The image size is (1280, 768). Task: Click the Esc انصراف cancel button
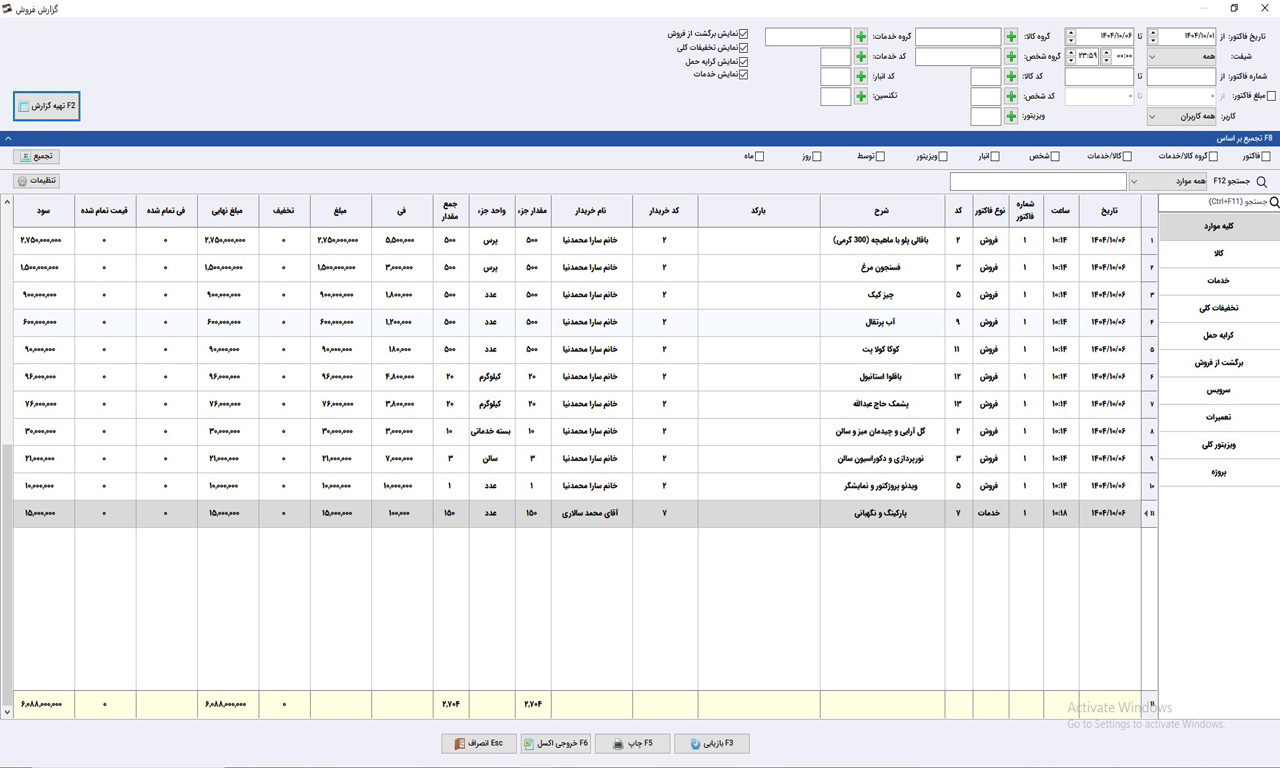[x=478, y=744]
